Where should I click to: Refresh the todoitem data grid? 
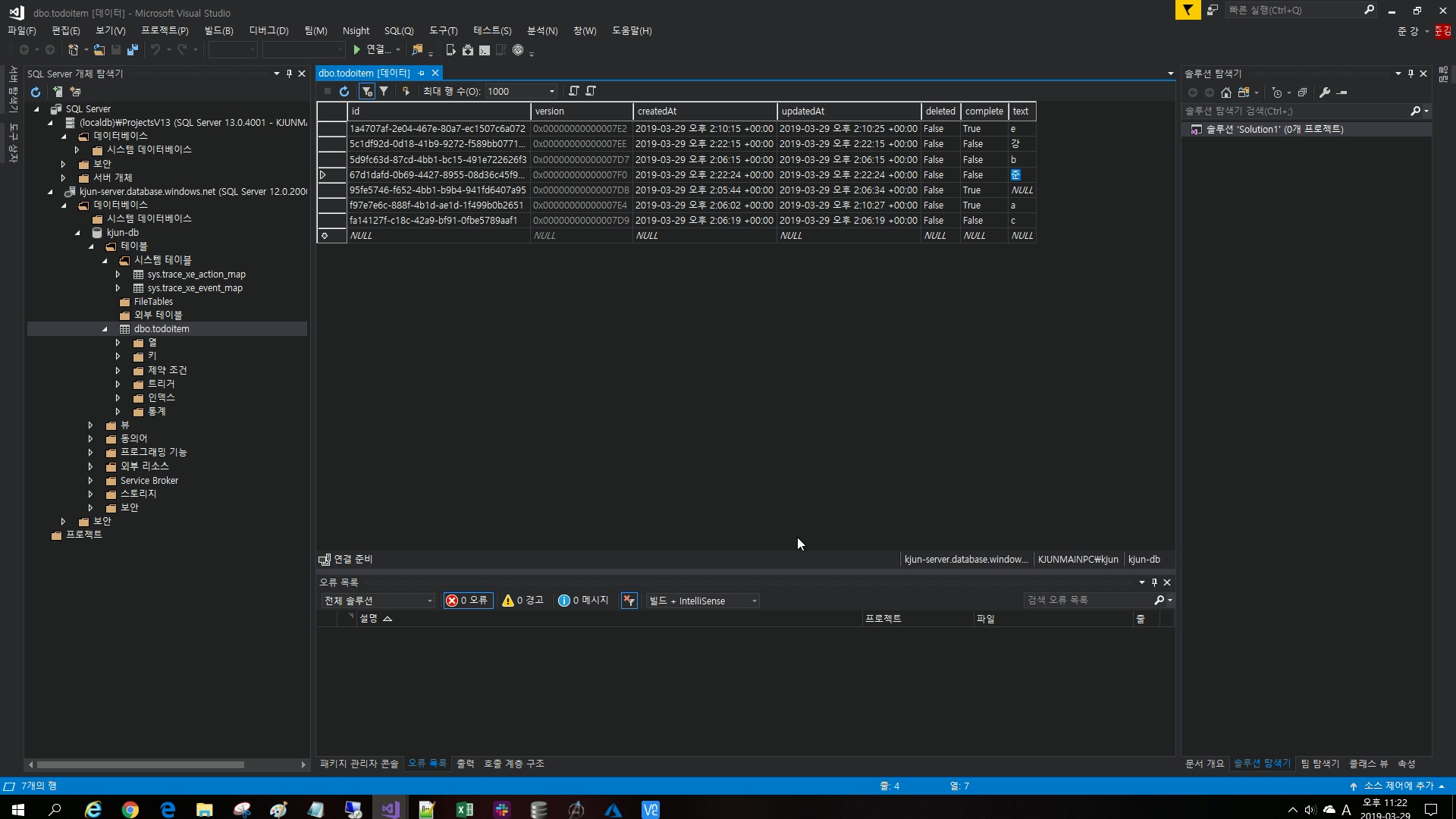344,91
